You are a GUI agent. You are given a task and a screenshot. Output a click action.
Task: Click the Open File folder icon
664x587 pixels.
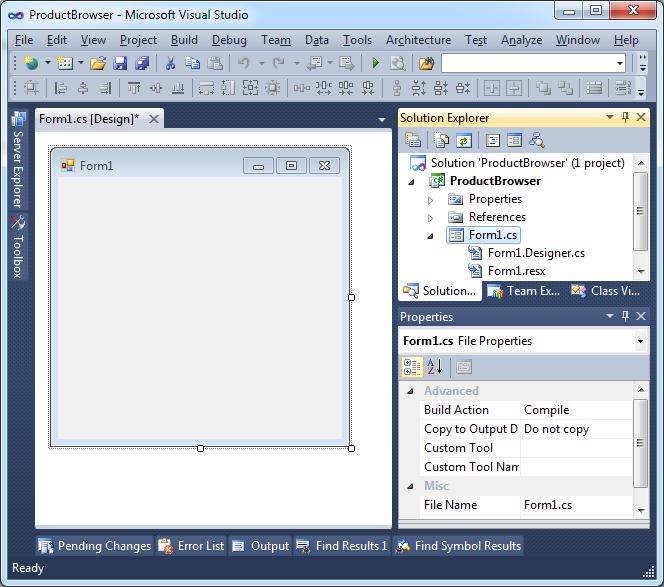coord(98,64)
